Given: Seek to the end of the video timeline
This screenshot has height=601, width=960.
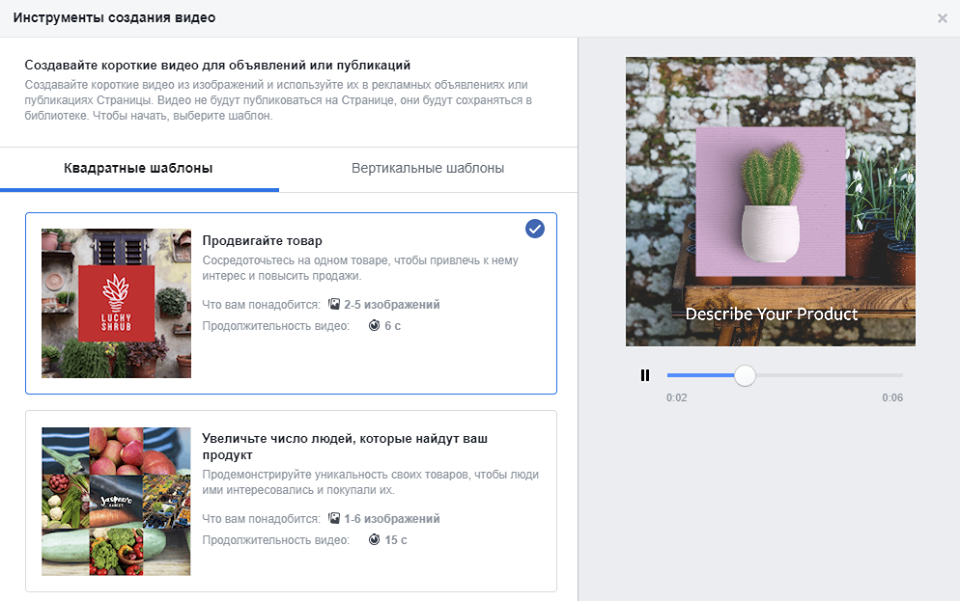Looking at the screenshot, I should tap(900, 376).
